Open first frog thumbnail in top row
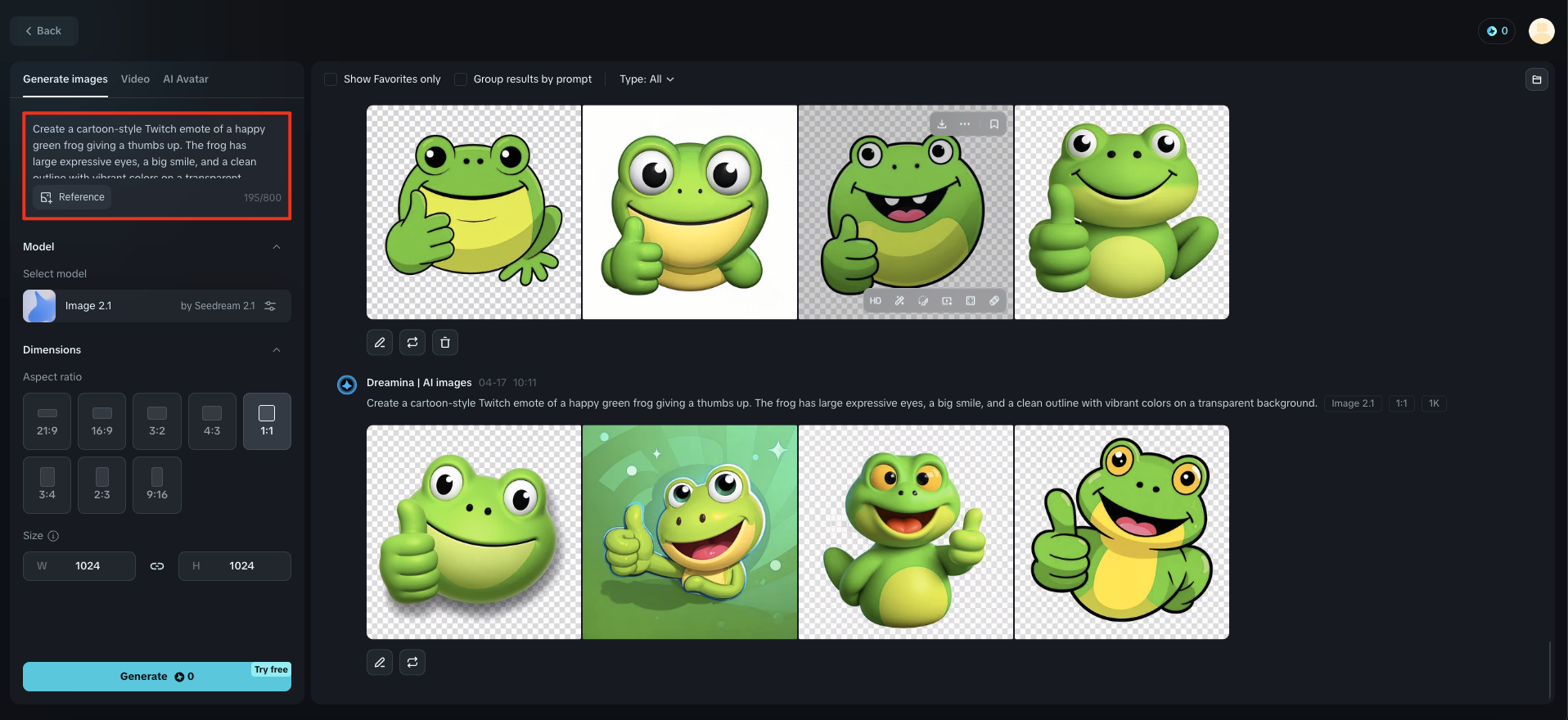The height and width of the screenshot is (720, 1568). (x=474, y=212)
